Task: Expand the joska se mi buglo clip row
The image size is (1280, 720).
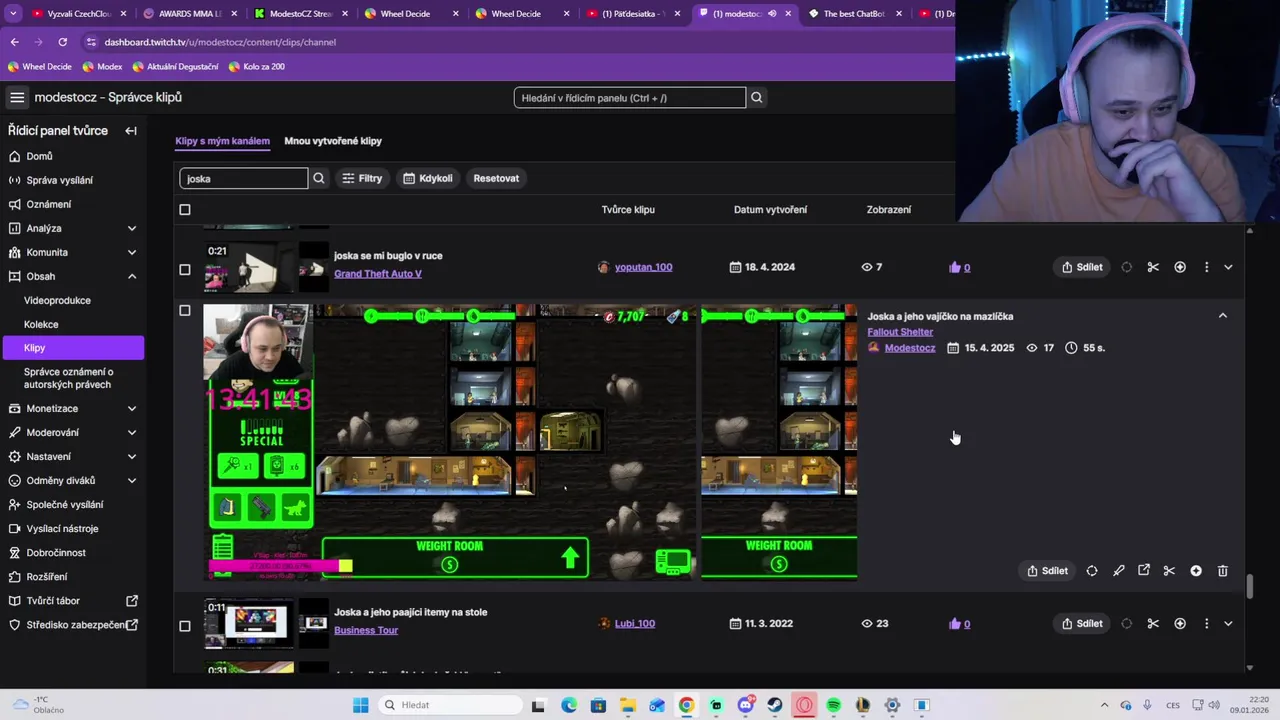Action: pyautogui.click(x=1228, y=267)
